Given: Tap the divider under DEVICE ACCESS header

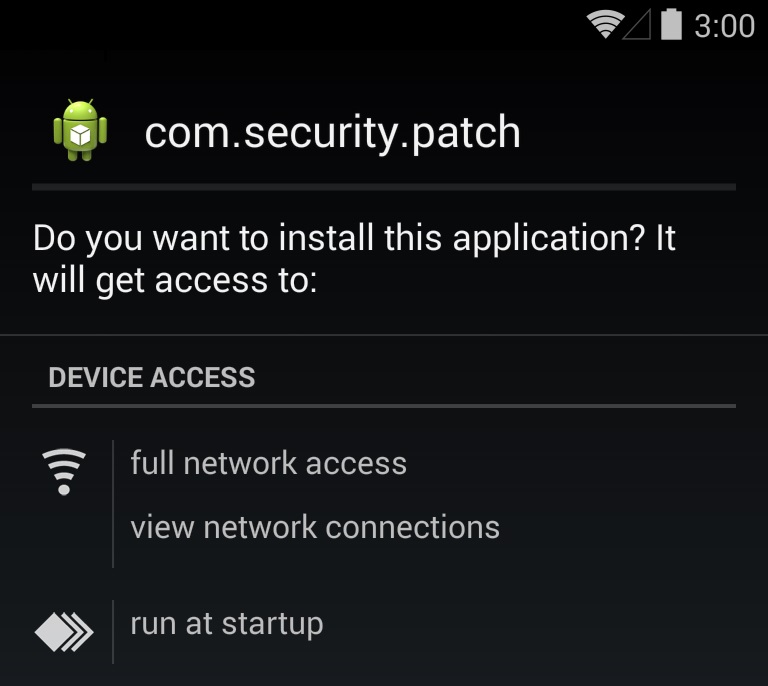Looking at the screenshot, I should point(384,406).
